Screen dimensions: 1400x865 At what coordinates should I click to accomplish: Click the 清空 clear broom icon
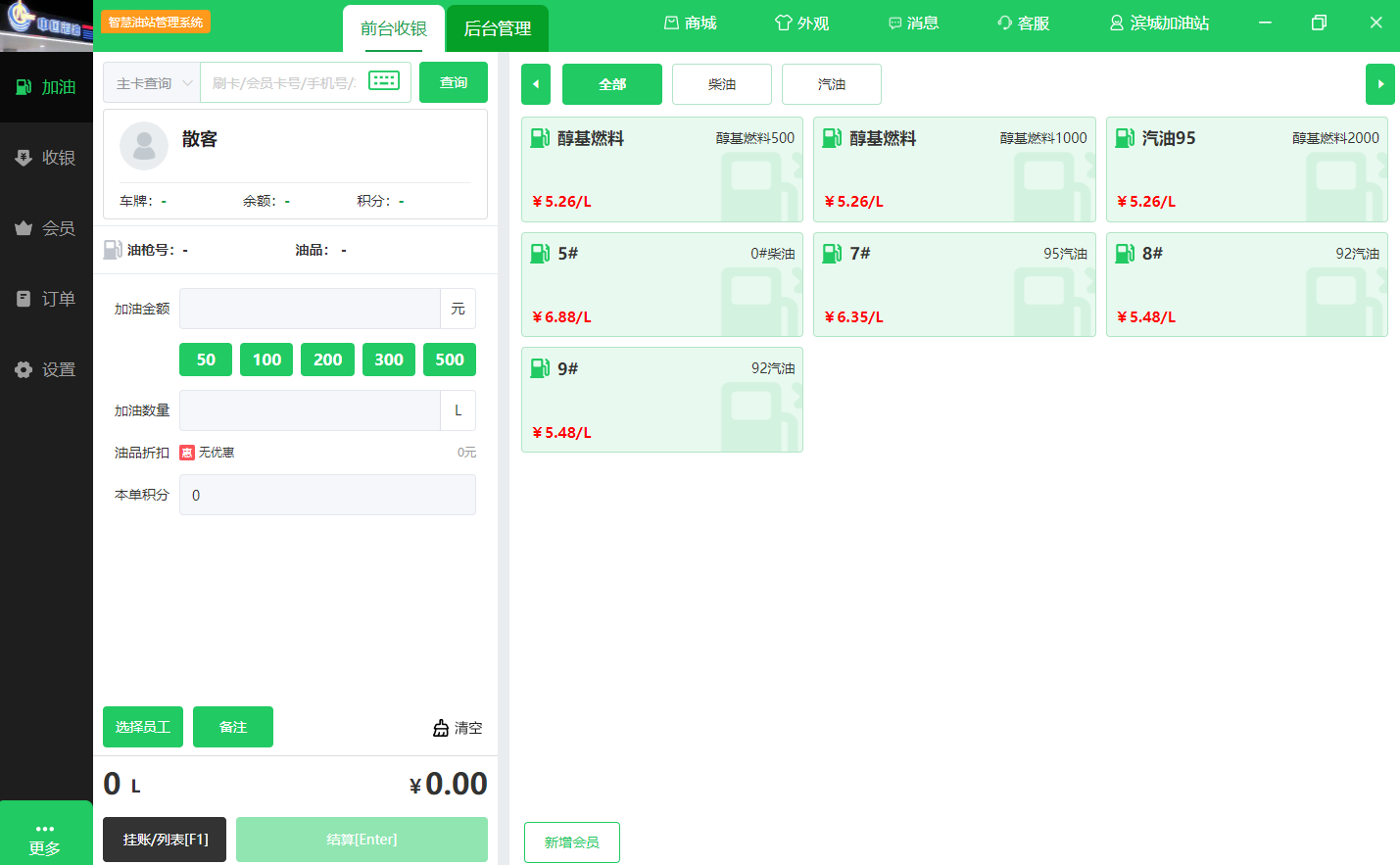point(441,728)
